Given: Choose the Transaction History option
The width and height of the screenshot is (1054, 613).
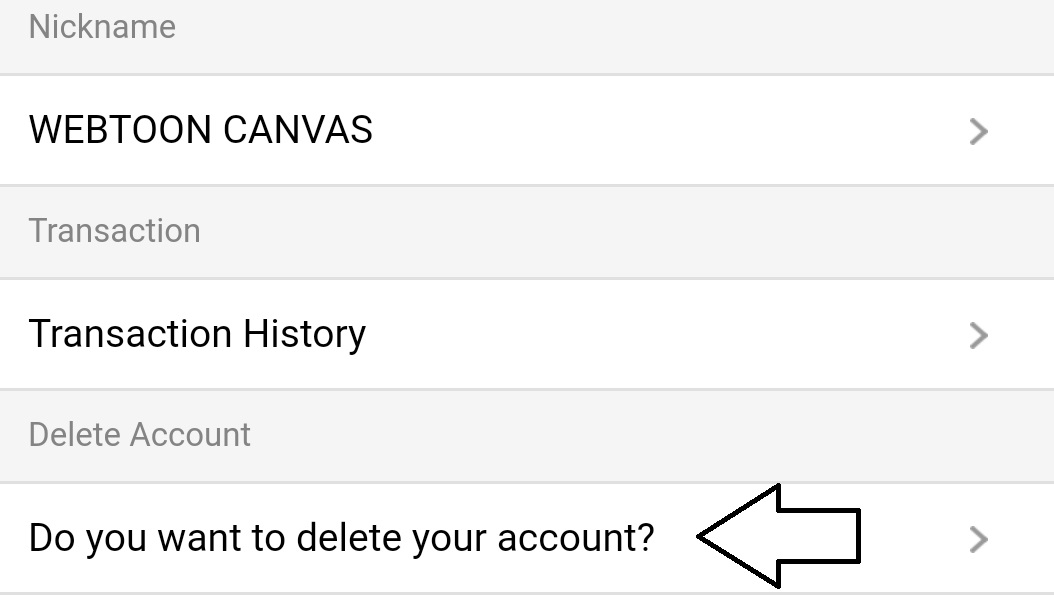Looking at the screenshot, I should 199,334.
